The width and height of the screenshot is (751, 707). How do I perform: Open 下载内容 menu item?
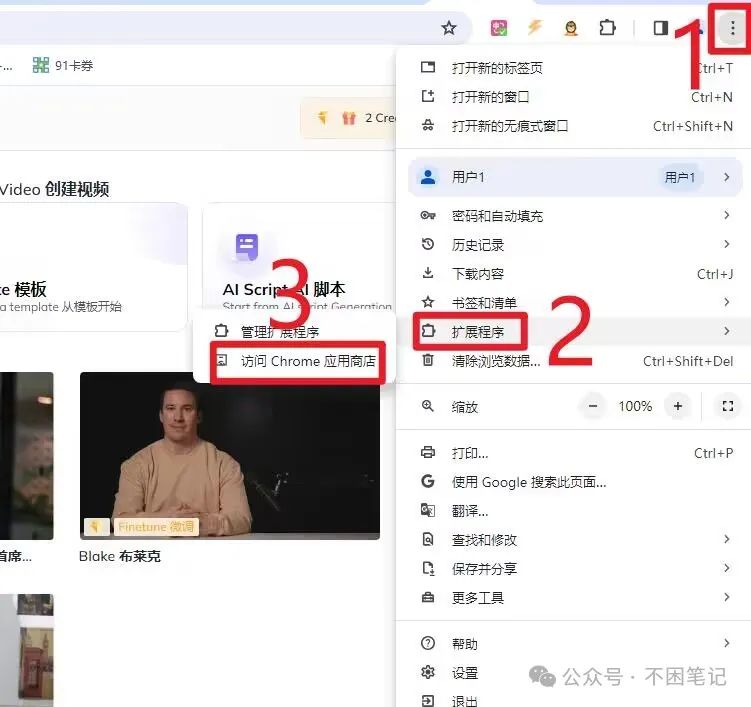(x=574, y=274)
